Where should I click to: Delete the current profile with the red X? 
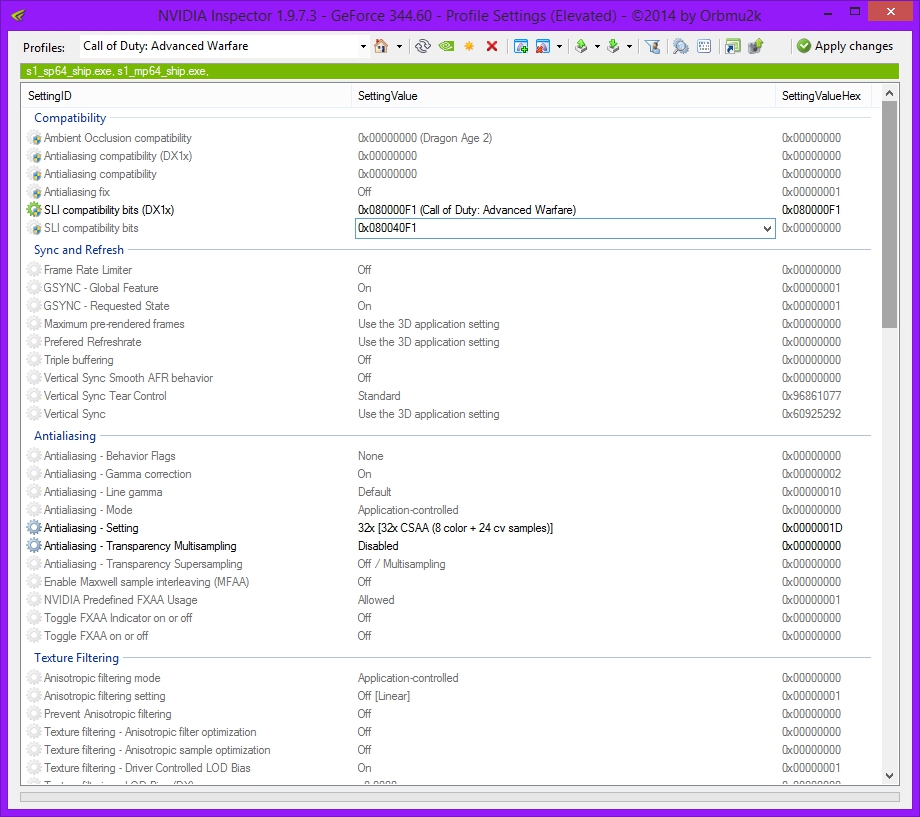coord(492,46)
